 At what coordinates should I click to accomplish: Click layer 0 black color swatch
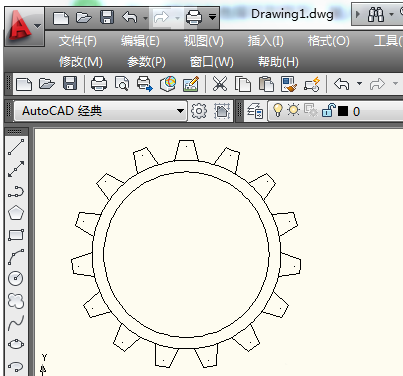[343, 111]
